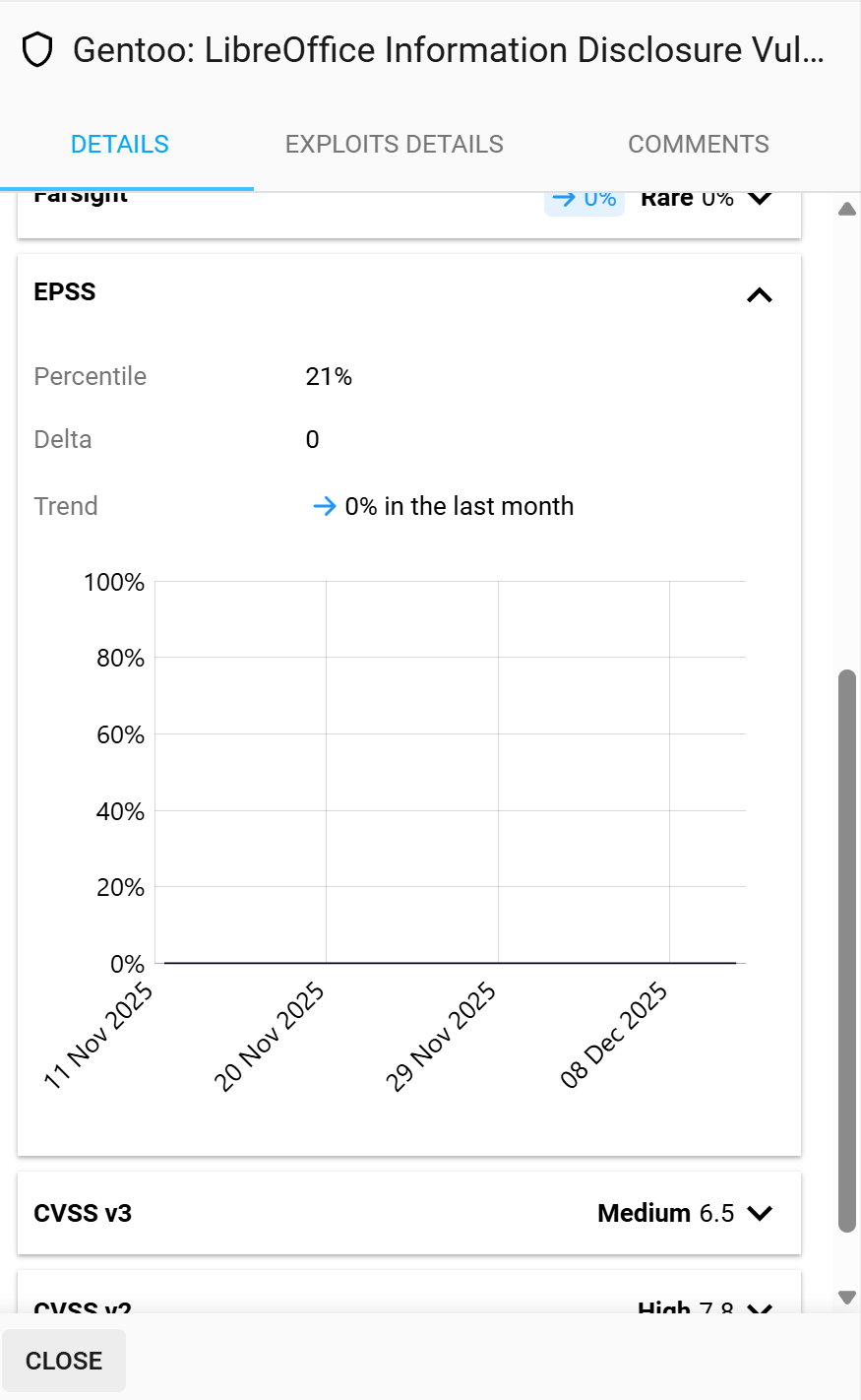Expand the CVSS v3 section

point(760,1213)
